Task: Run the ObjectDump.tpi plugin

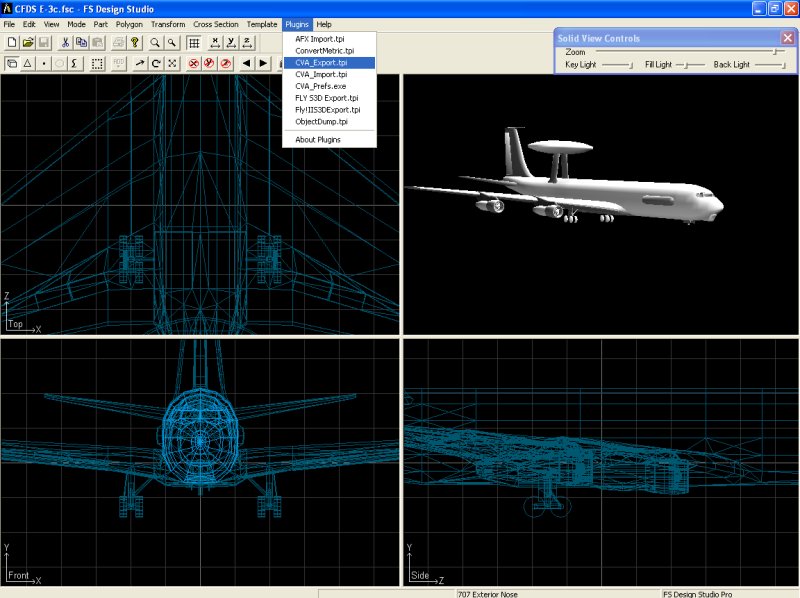Action: [321, 122]
